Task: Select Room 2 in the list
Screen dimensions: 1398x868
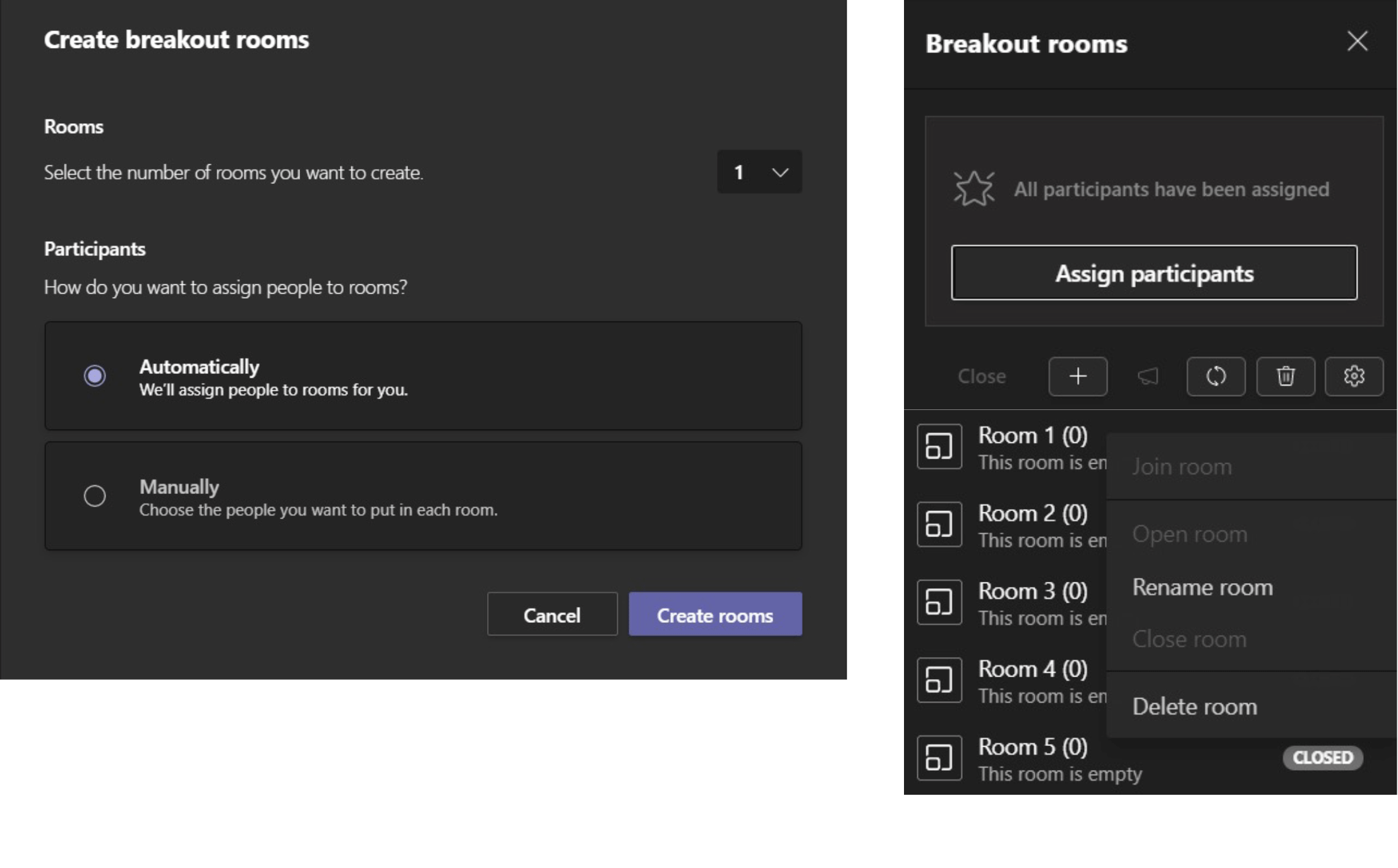Action: tap(1032, 514)
